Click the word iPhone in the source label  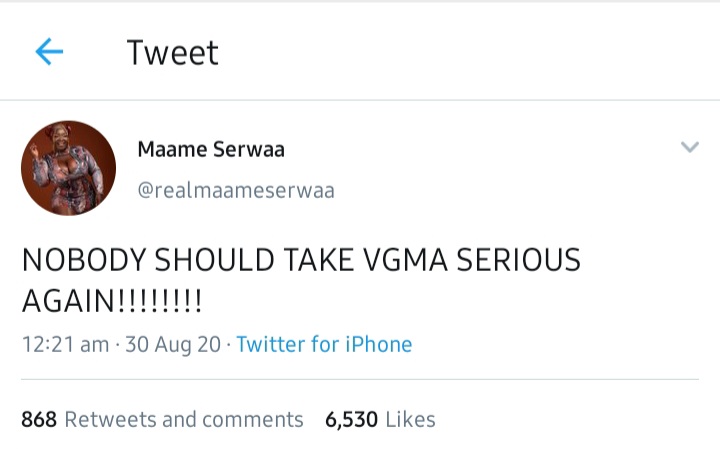379,344
